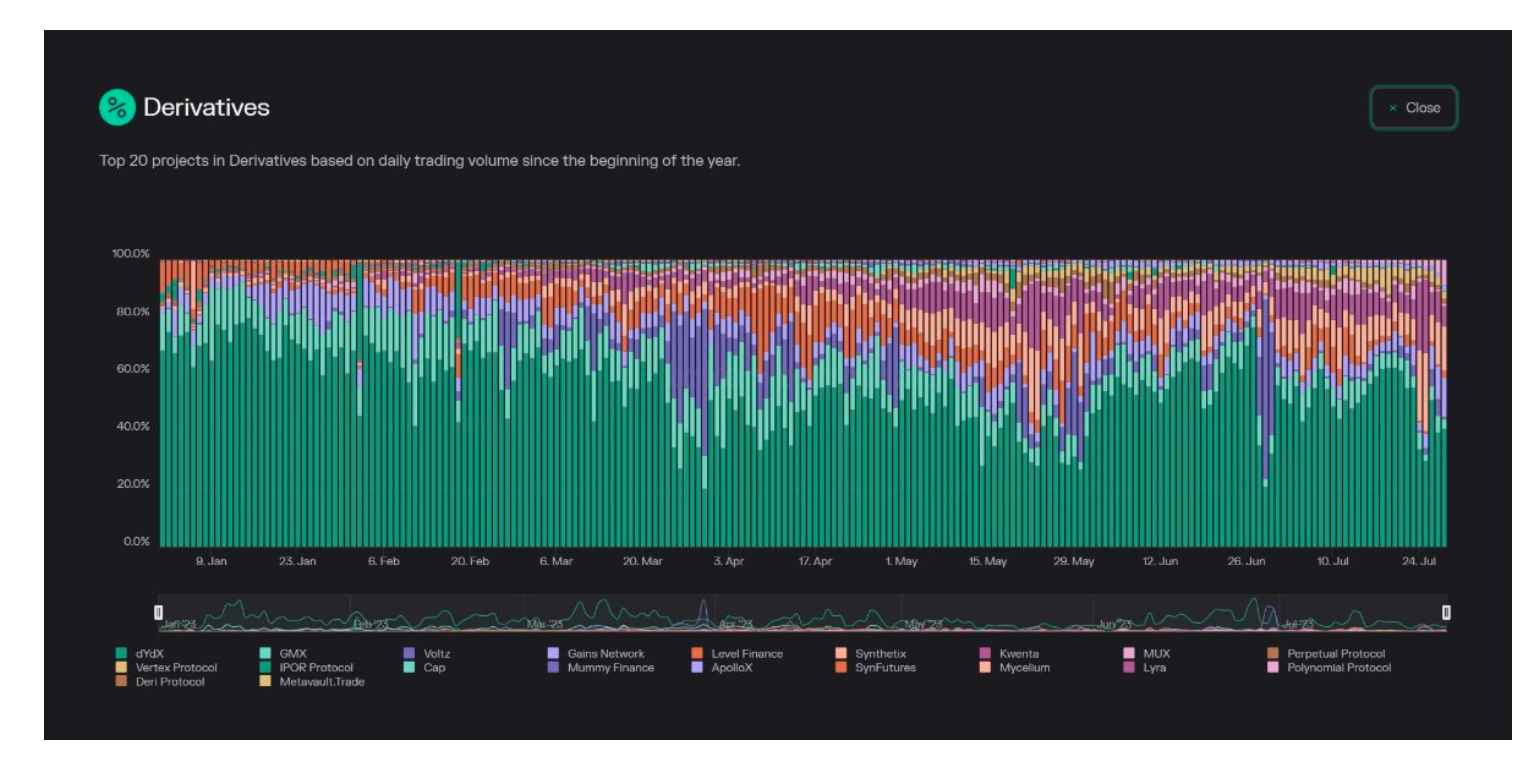Click the 20.0% y-axis label

click(133, 484)
